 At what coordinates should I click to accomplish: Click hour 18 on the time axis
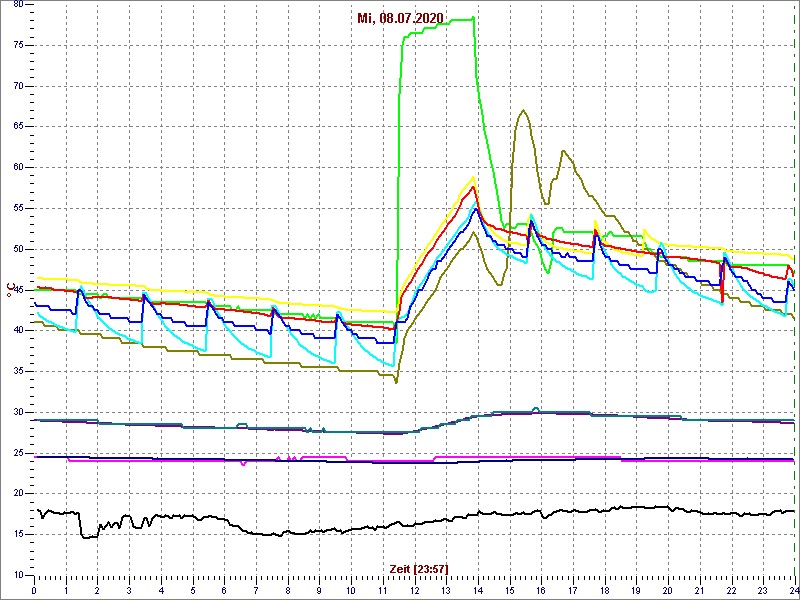pos(604,589)
